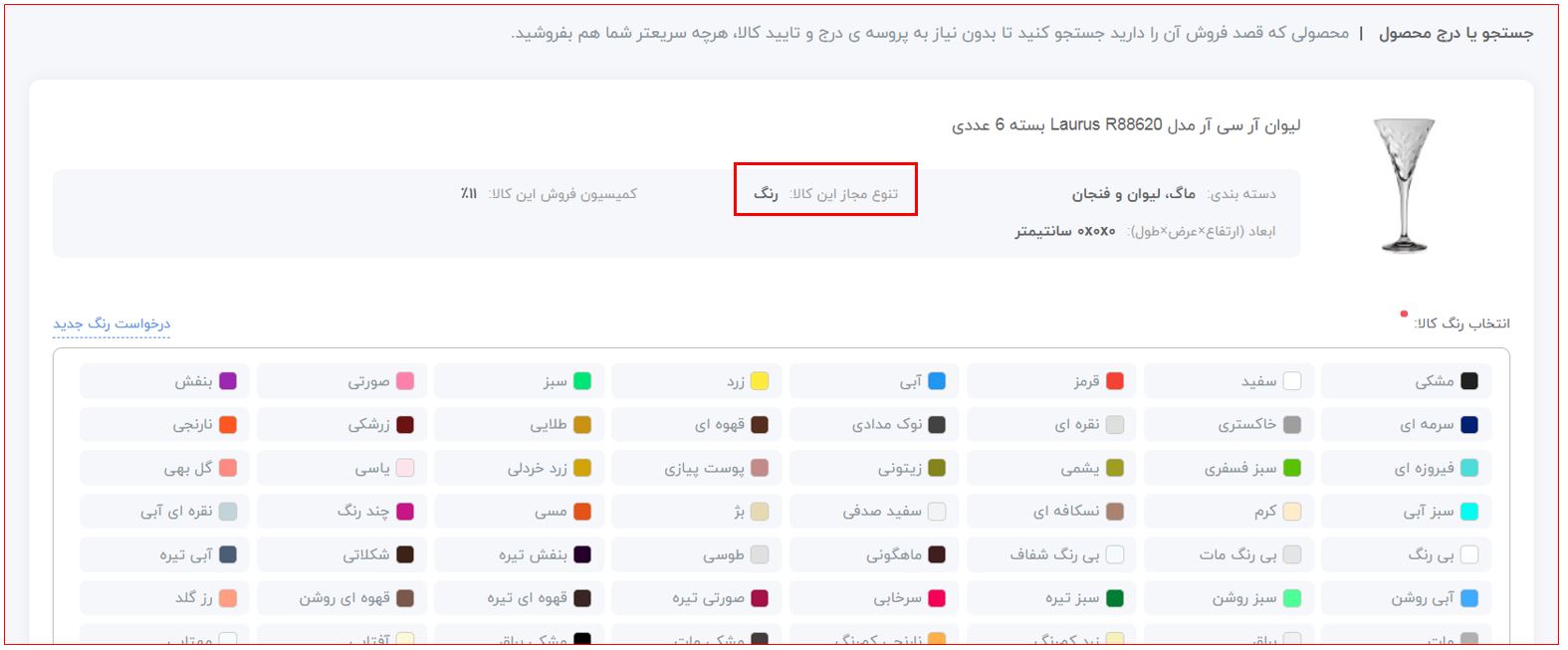Pick the 'قهوه ای روشن' light brown option
Viewport: 1568px width, 650px height.
341,598
